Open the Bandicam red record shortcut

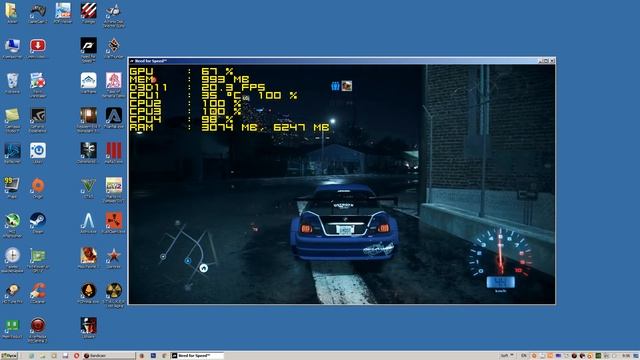click(38, 325)
